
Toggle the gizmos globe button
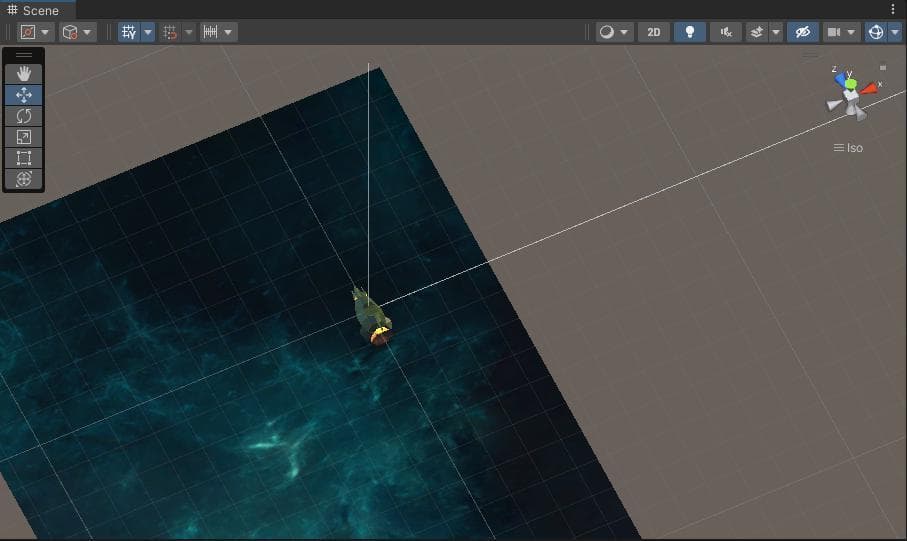(x=876, y=32)
